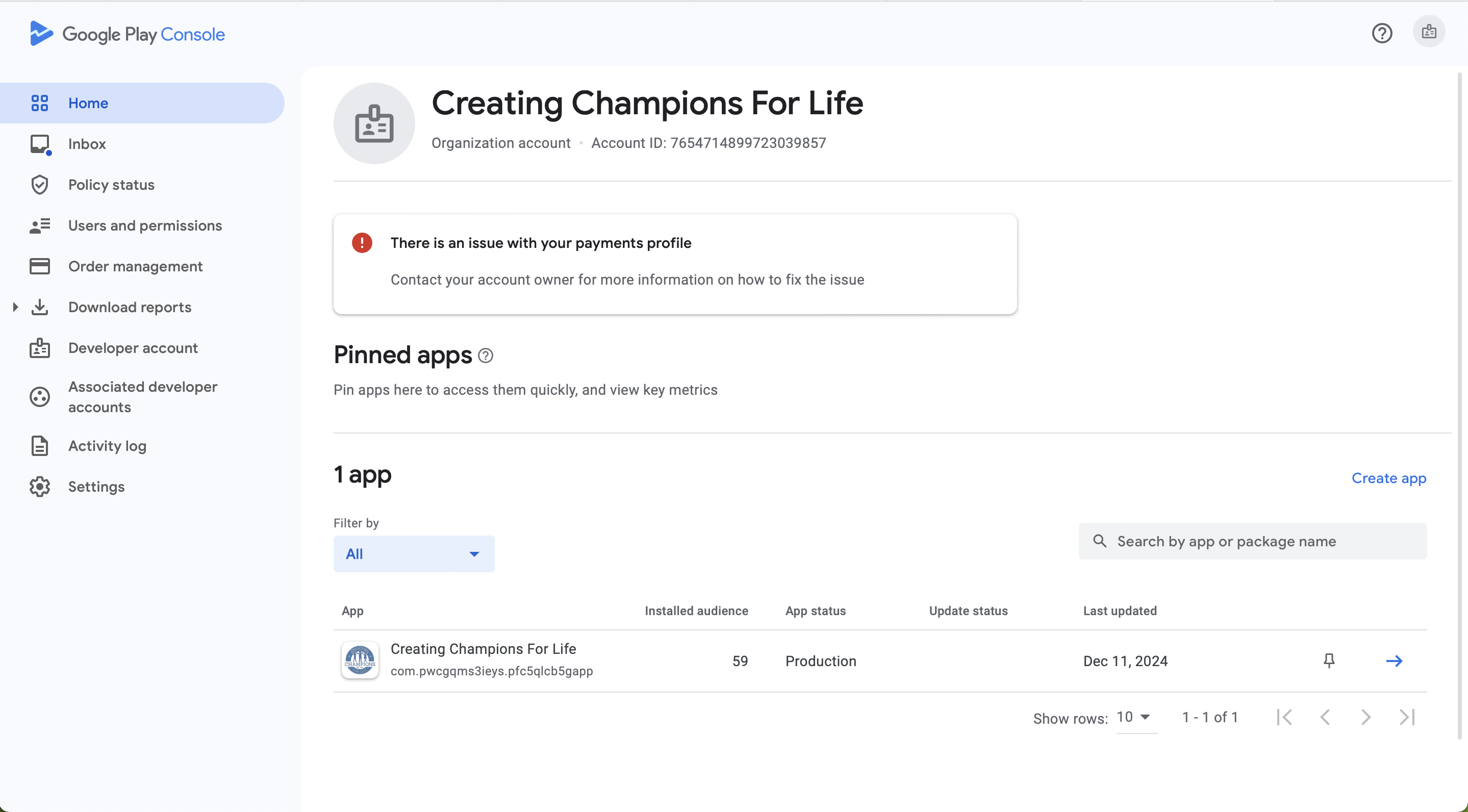The height and width of the screenshot is (812, 1468).
Task: Jump to the last page of apps
Action: (1407, 717)
